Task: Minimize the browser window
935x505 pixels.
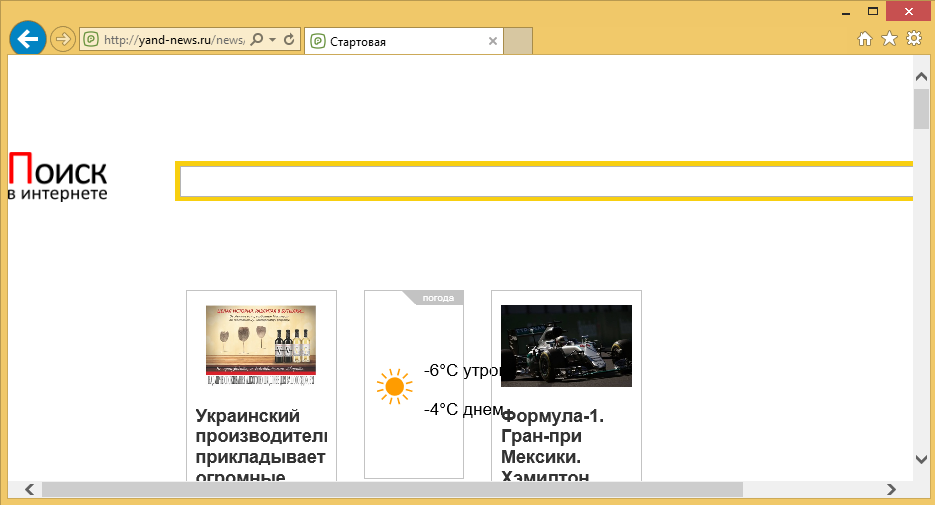Action: (846, 12)
